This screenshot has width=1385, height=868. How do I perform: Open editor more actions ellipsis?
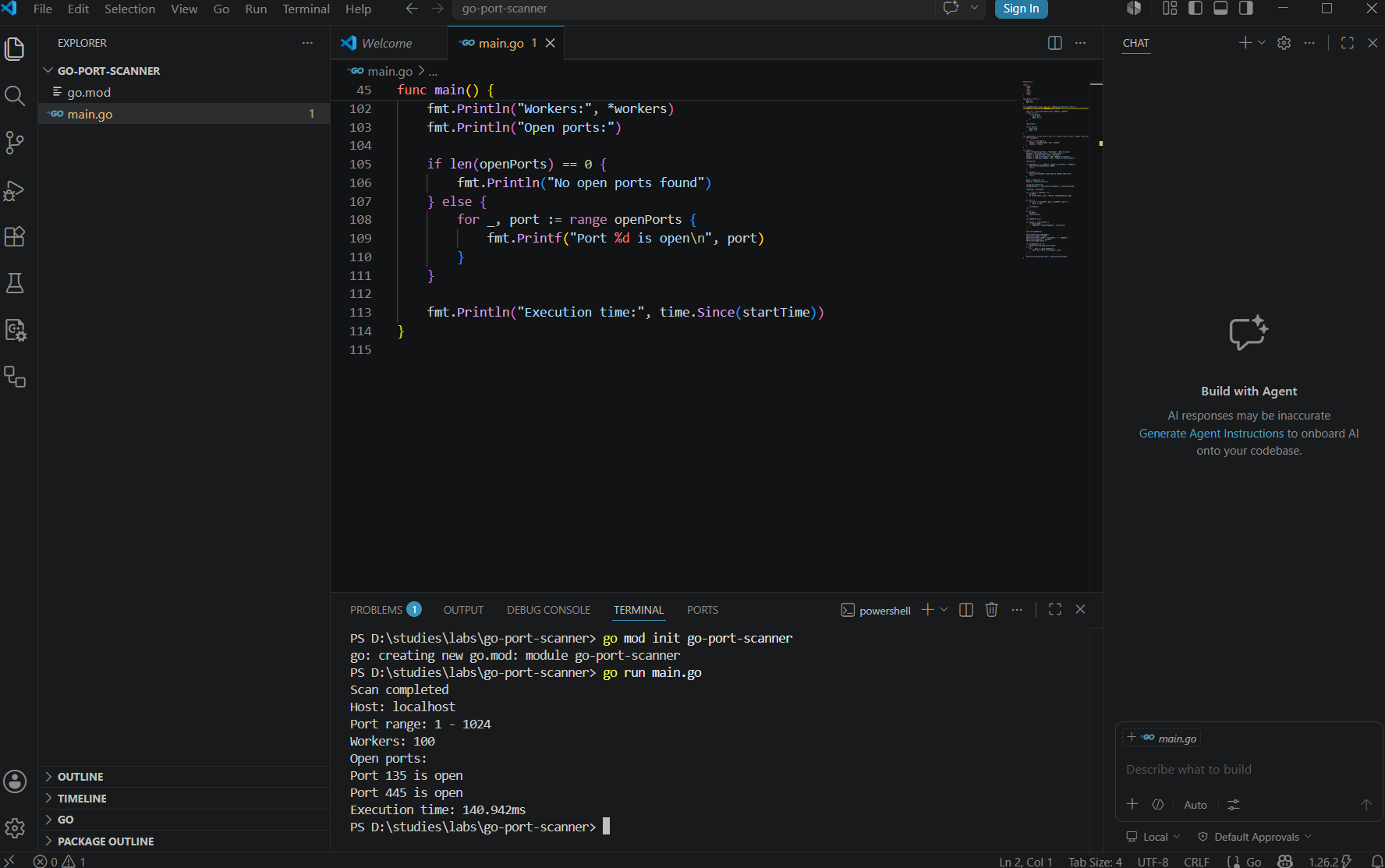(x=1080, y=43)
